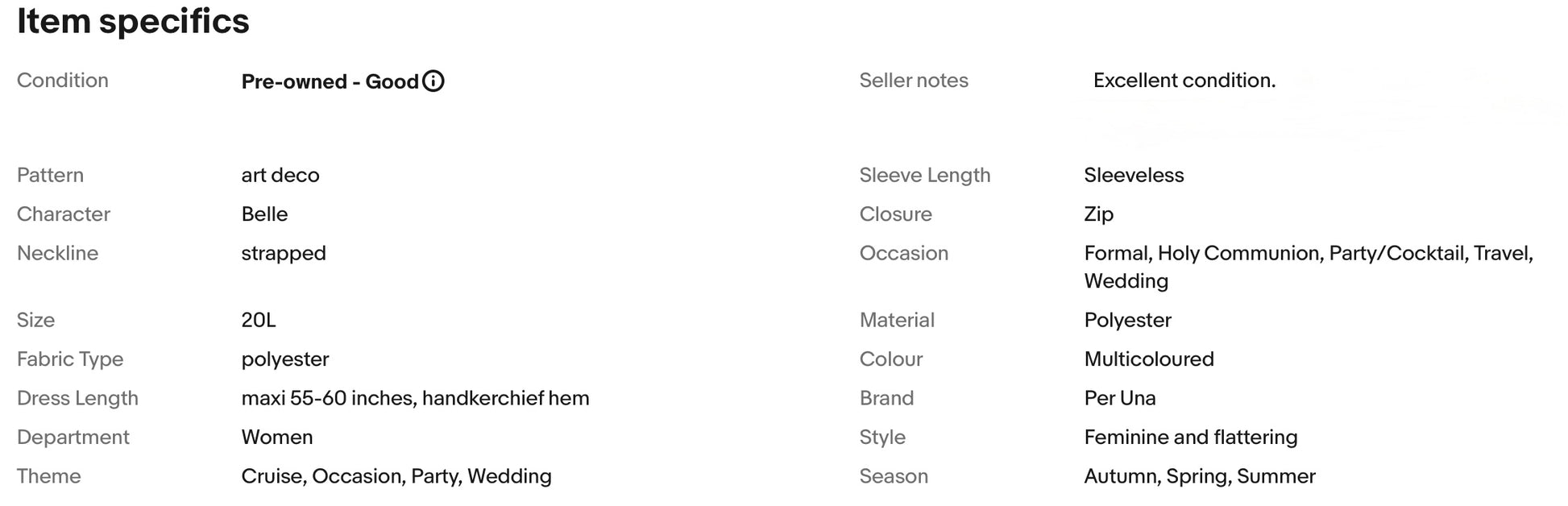Click the condition info icon beside Good

(433, 81)
